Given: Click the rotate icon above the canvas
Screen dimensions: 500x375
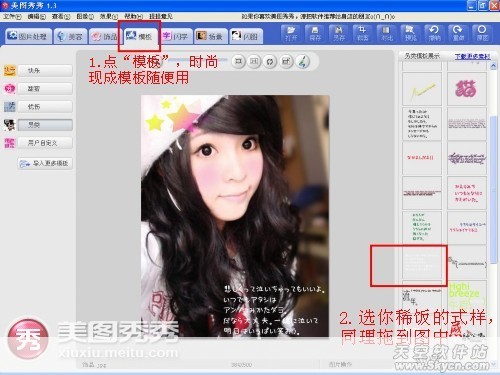Looking at the screenshot, I should click(x=270, y=62).
